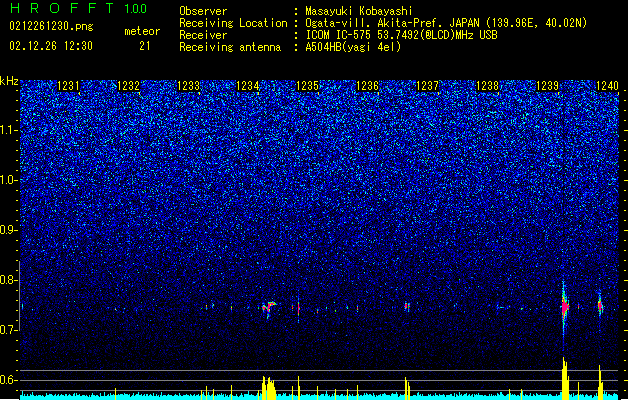
Task: Click the tallest yellow power spike after 1239
Action: [565, 378]
